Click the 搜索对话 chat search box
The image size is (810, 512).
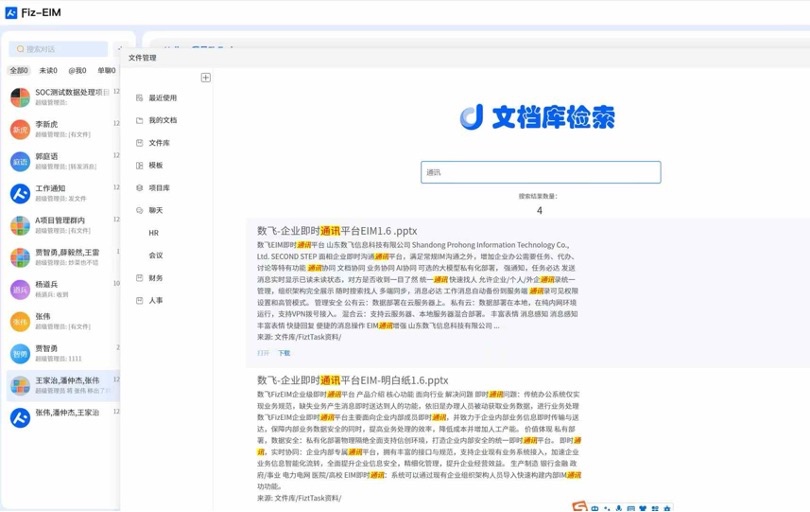[x=58, y=49]
